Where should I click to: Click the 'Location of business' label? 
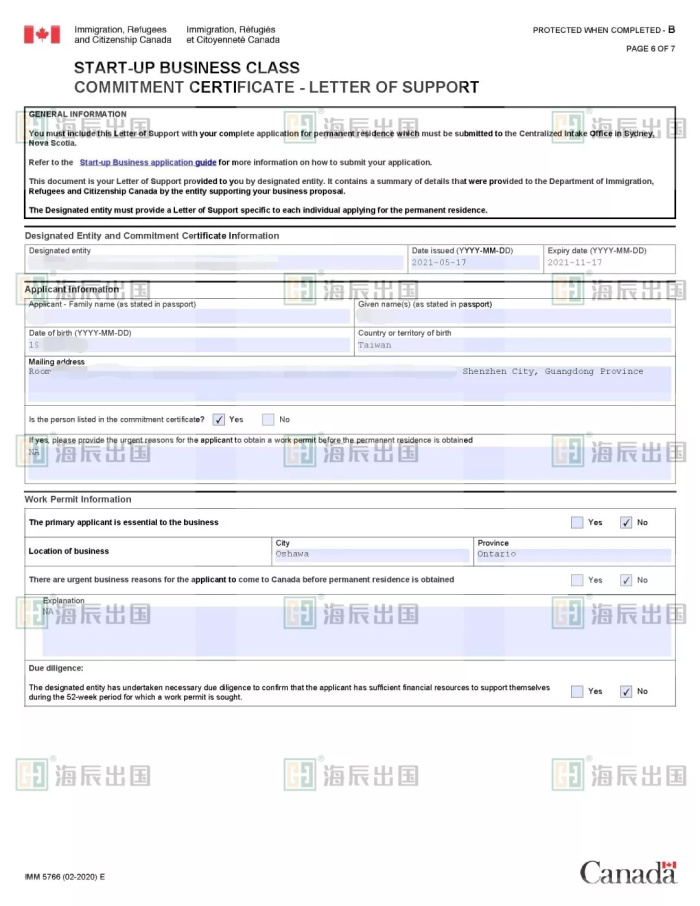point(69,552)
